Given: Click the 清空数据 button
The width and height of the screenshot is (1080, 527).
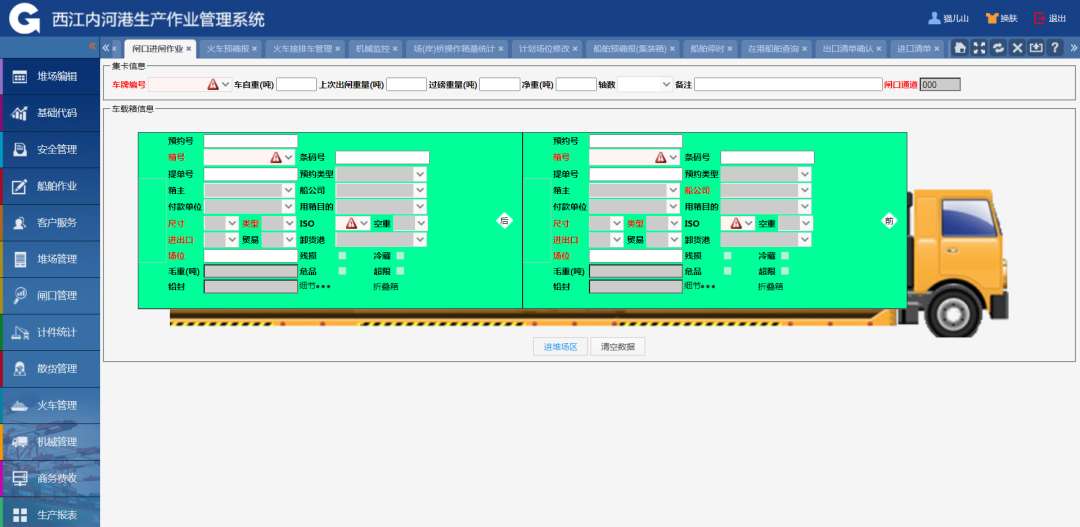Looking at the screenshot, I should coord(617,347).
